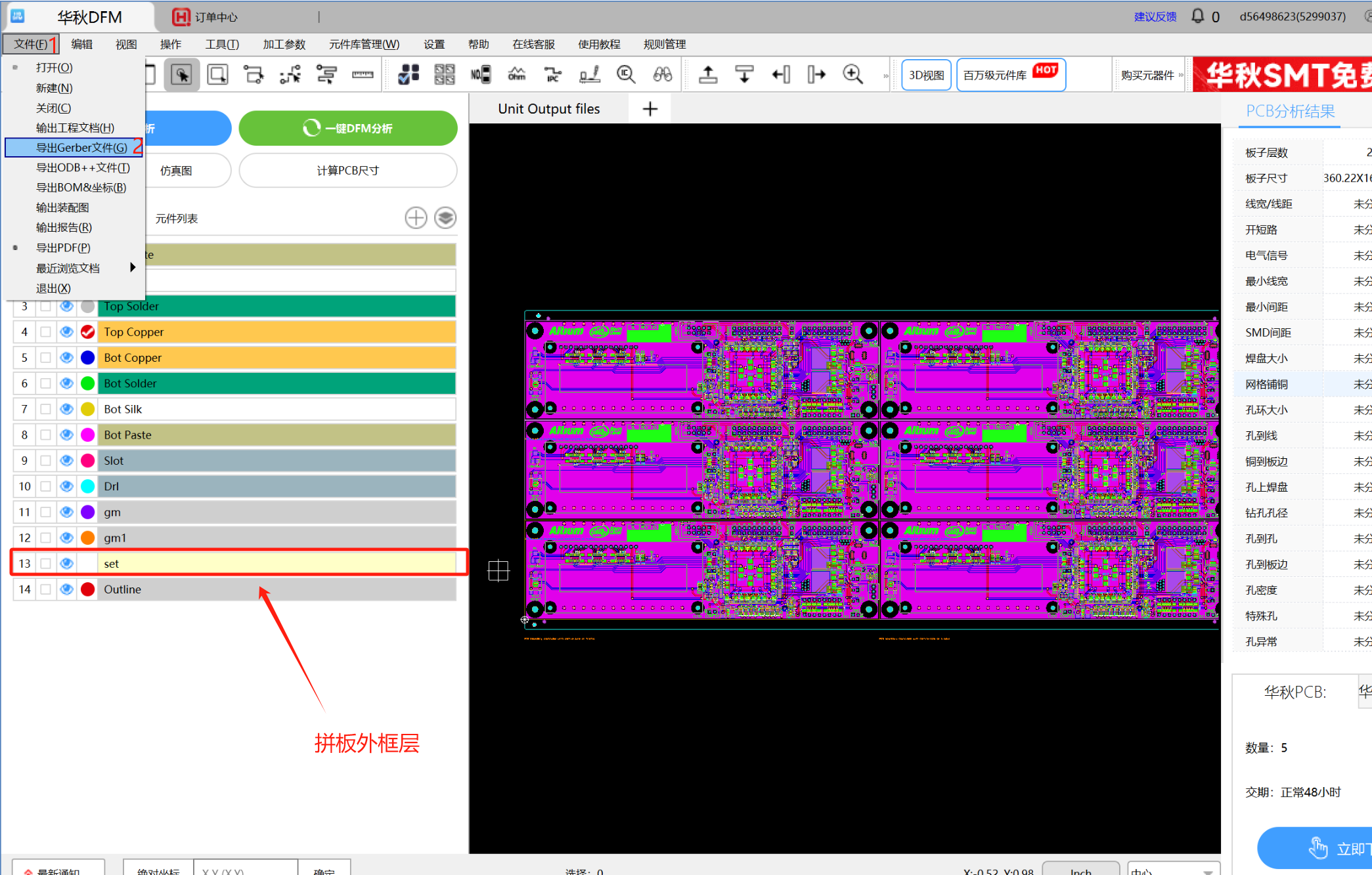Click the IC magnifier search icon
The image size is (1372, 875).
click(626, 75)
